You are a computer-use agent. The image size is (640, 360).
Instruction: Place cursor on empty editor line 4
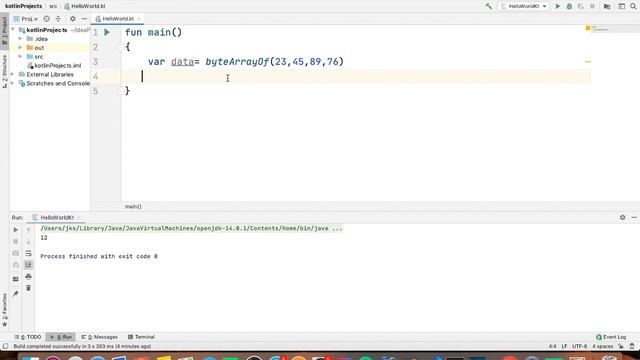pos(355,76)
